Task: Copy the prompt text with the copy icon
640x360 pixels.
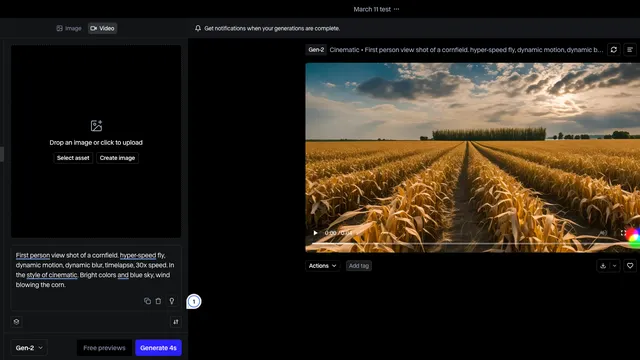Action: [147, 301]
